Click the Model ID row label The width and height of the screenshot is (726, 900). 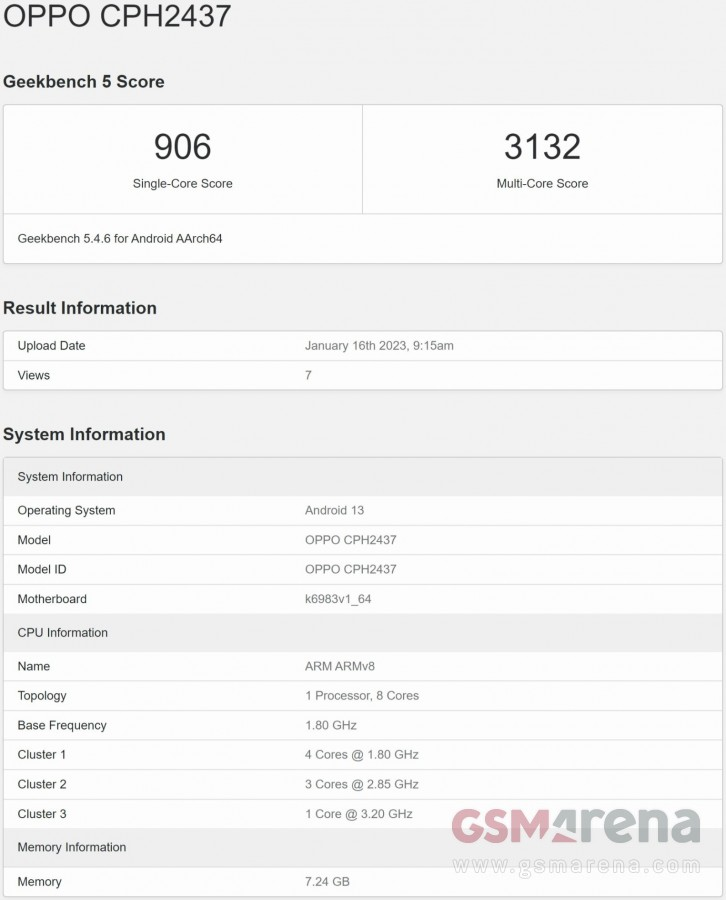tap(42, 569)
